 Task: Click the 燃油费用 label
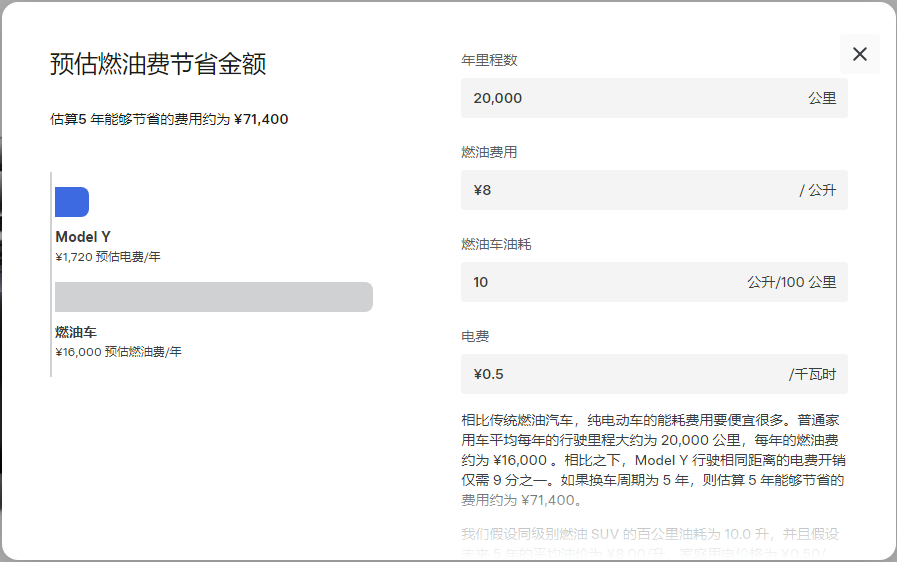[489, 152]
